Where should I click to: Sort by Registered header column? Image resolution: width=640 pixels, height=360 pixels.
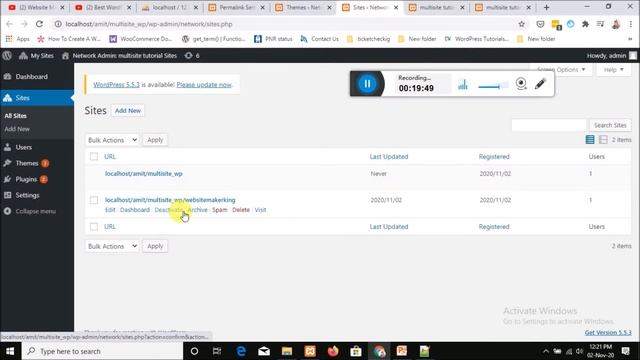[x=494, y=157]
